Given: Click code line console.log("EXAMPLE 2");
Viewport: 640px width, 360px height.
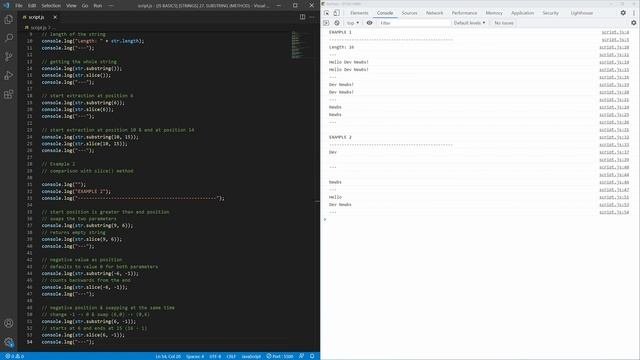Looking at the screenshot, I should [x=76, y=191].
